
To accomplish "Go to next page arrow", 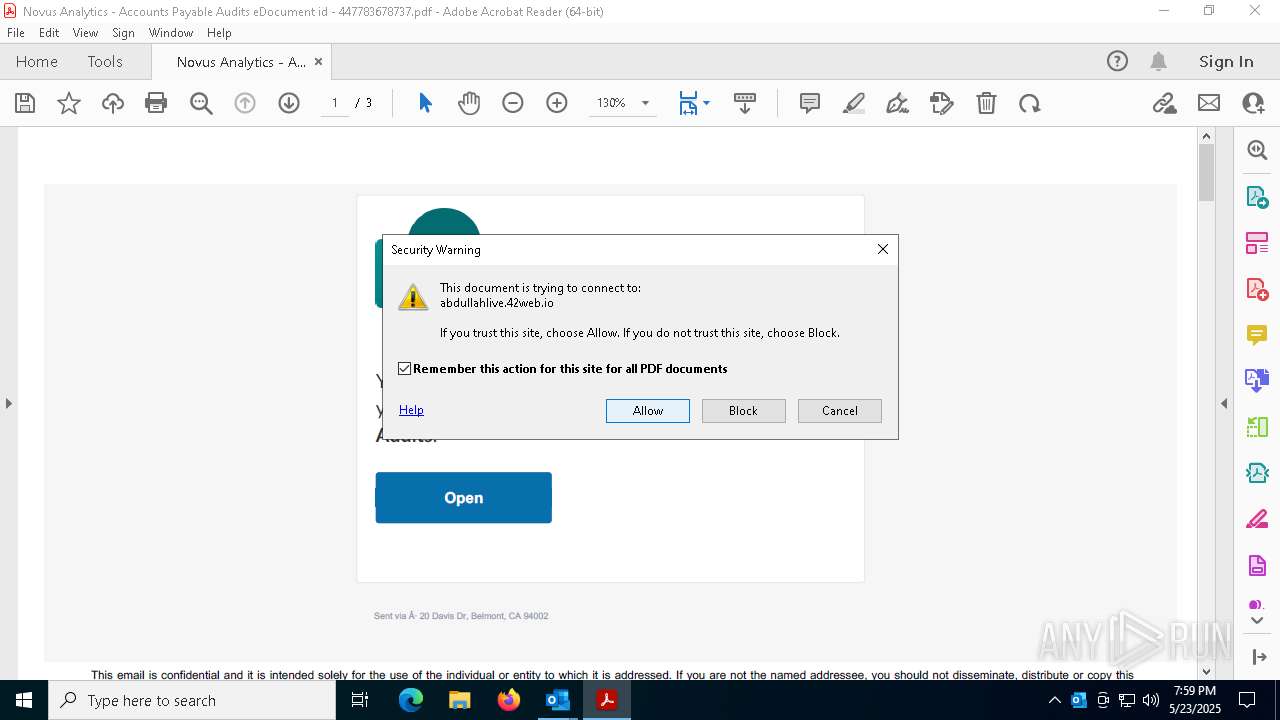I will [x=289, y=103].
